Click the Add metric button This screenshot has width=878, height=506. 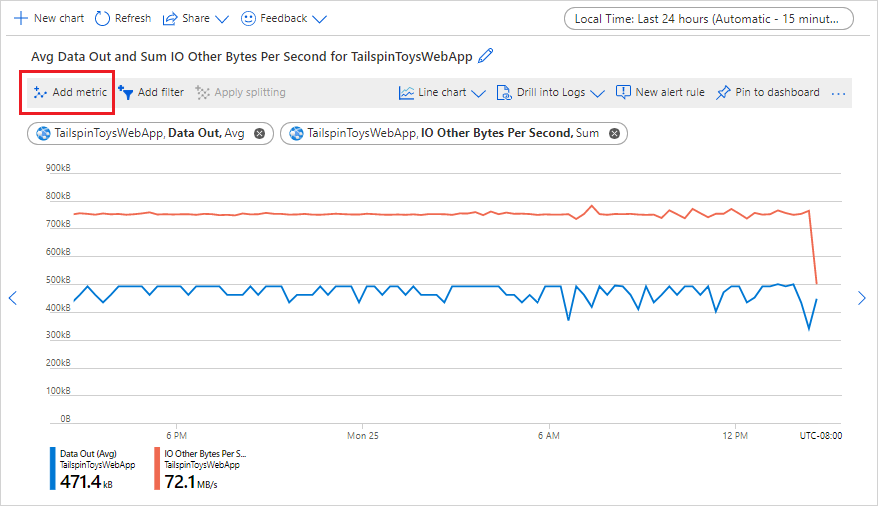tap(69, 92)
